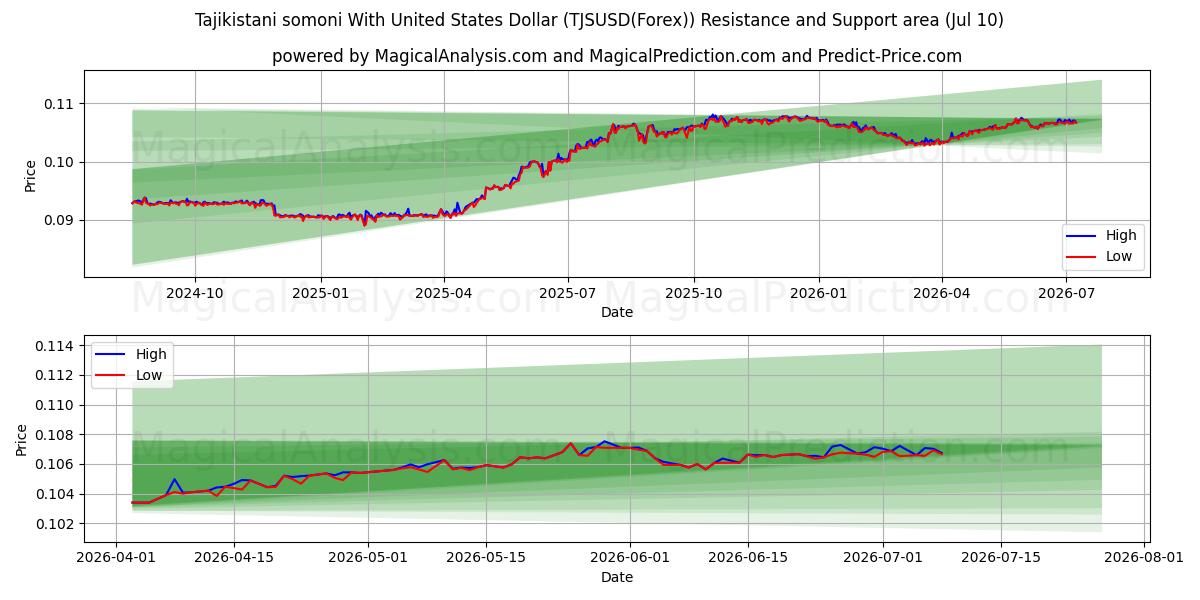Screen dimensions: 1200x600
Task: Click the top chart x-axis label 2026-04
Action: tap(942, 294)
